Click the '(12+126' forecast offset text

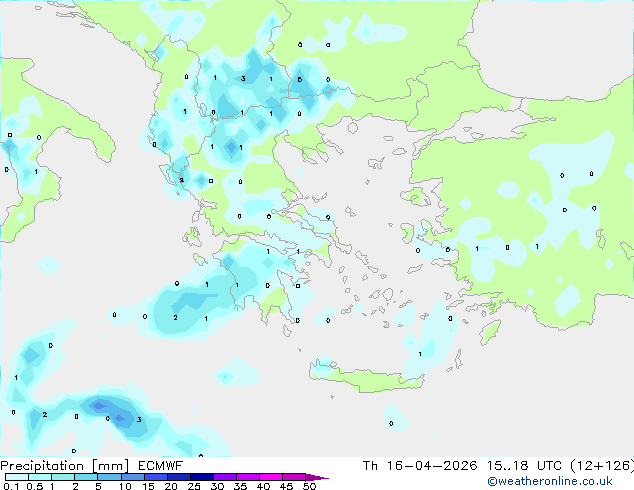(602, 466)
